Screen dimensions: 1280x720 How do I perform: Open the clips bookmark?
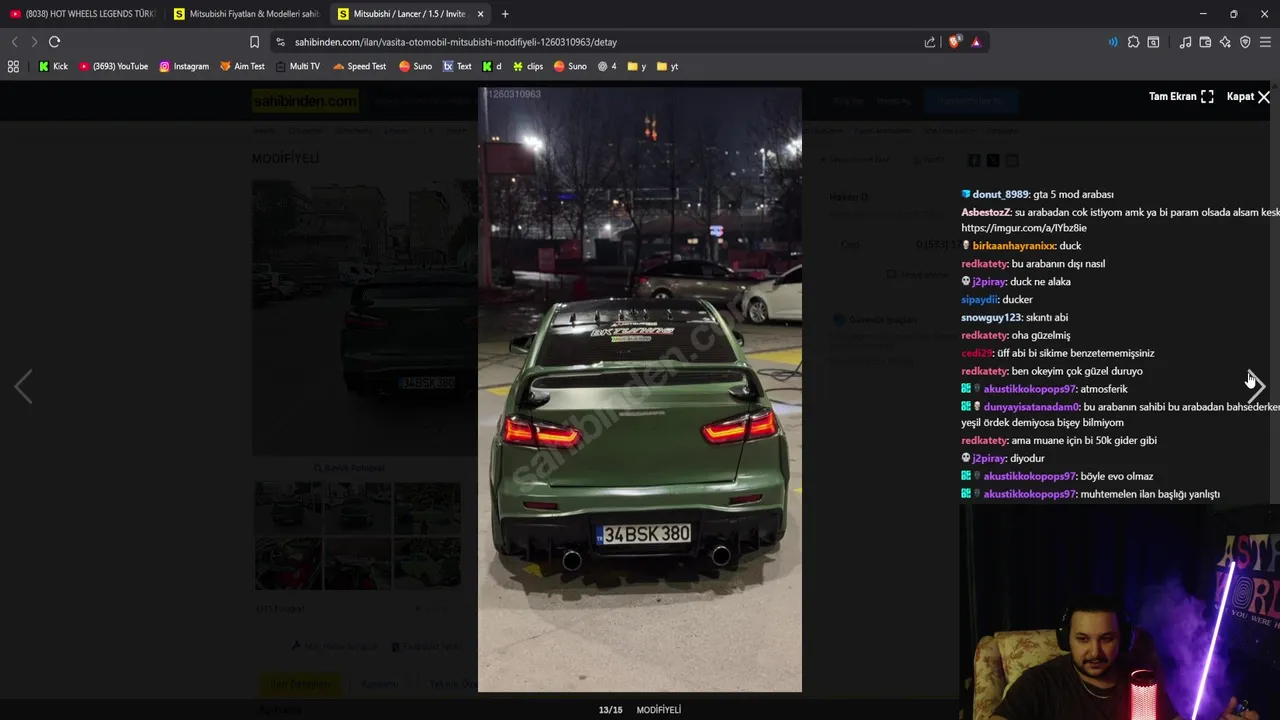[528, 66]
